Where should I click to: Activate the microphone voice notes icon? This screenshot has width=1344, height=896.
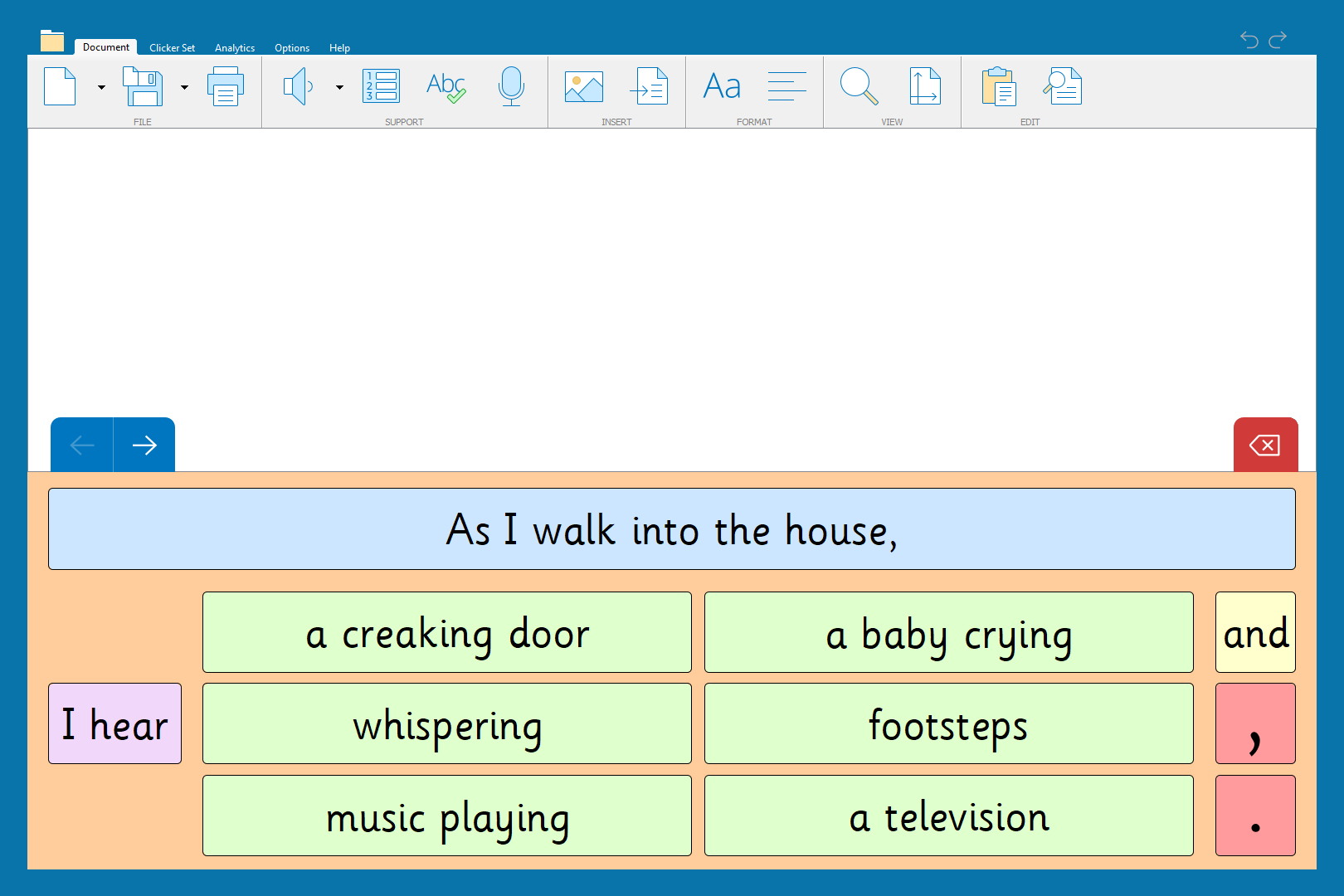coord(511,86)
